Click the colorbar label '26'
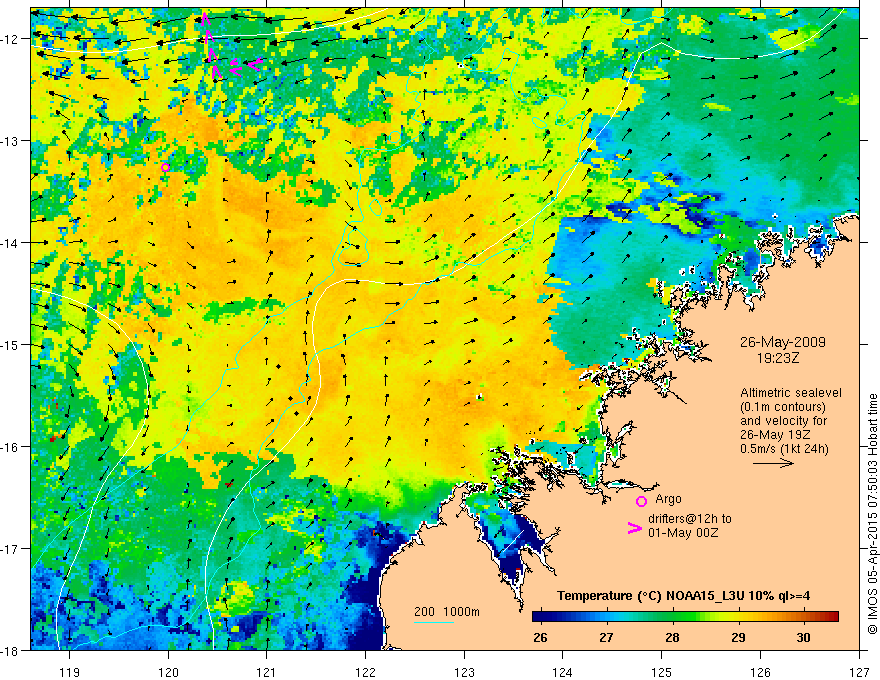 tap(540, 637)
